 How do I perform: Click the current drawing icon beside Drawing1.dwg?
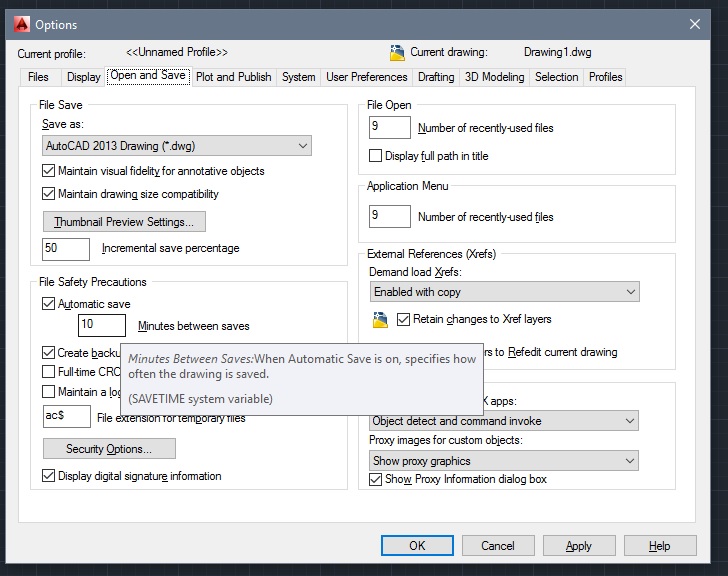coord(397,53)
